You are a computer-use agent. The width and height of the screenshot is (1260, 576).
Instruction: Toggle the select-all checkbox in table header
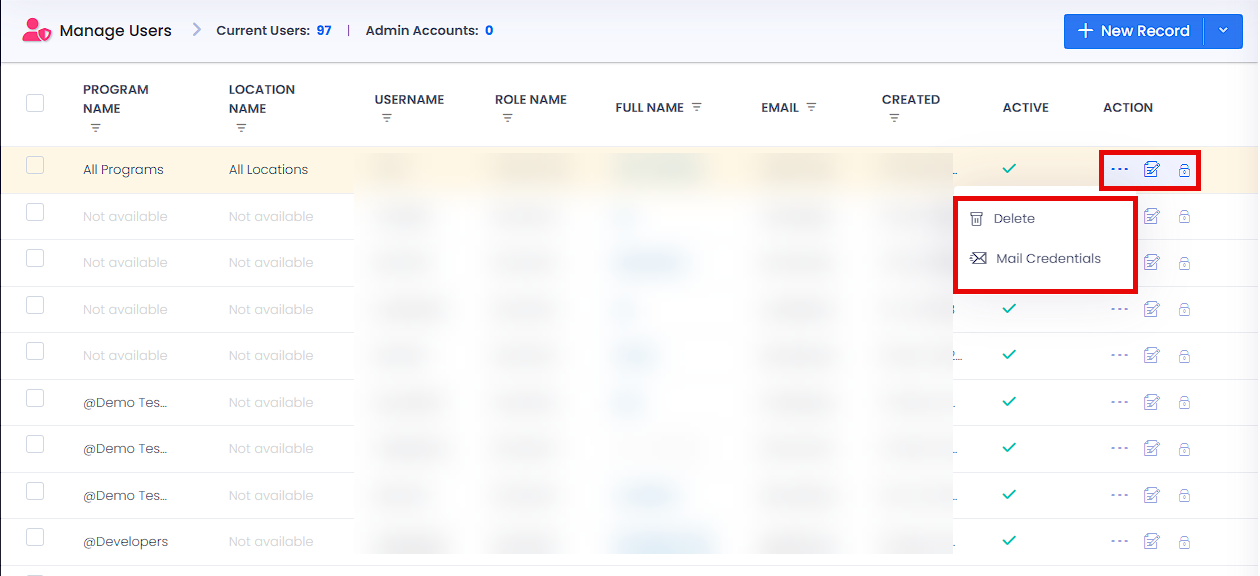[x=35, y=102]
